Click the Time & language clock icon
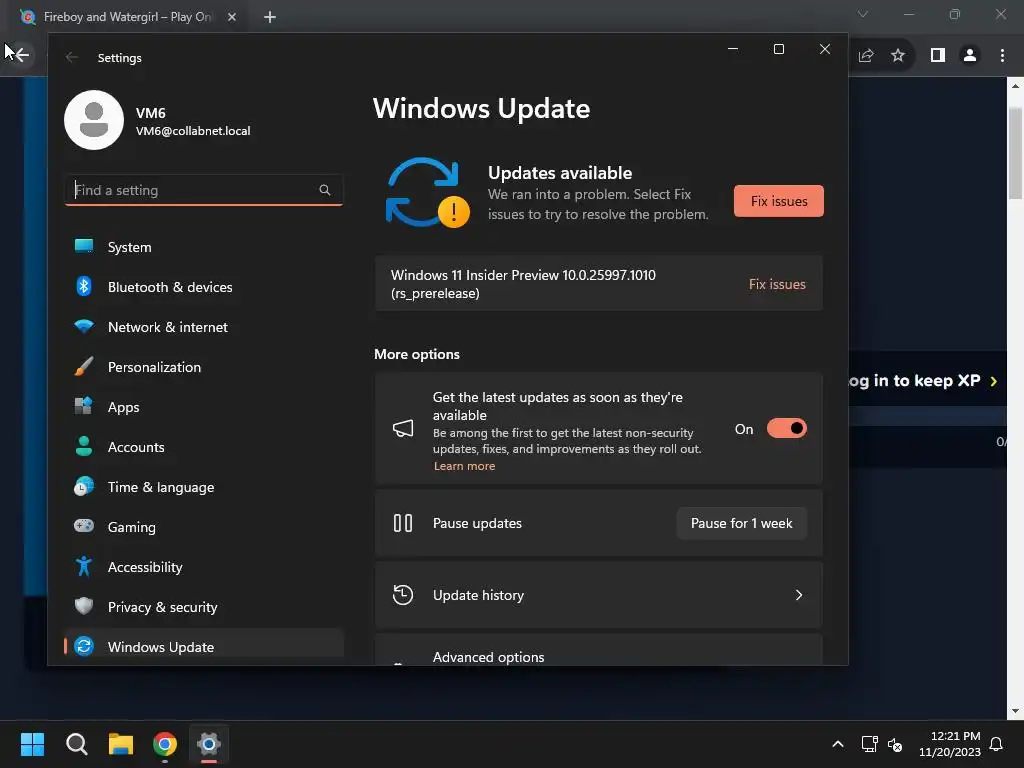 coord(84,487)
